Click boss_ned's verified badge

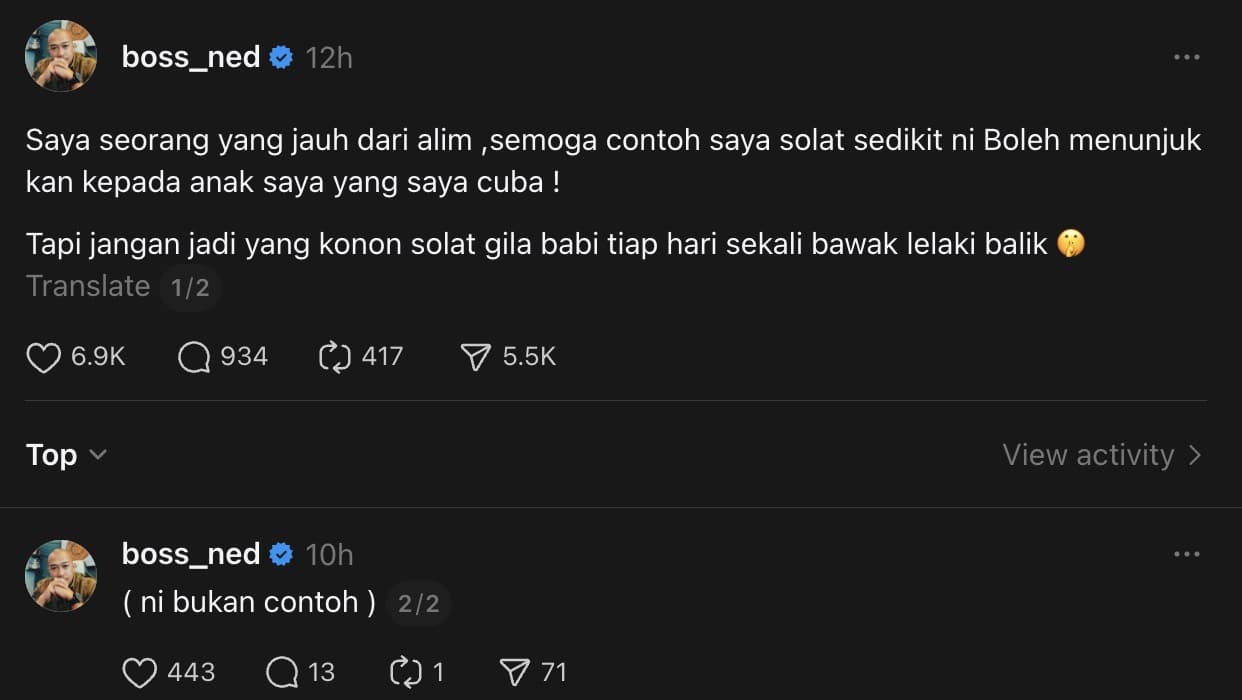coord(282,57)
